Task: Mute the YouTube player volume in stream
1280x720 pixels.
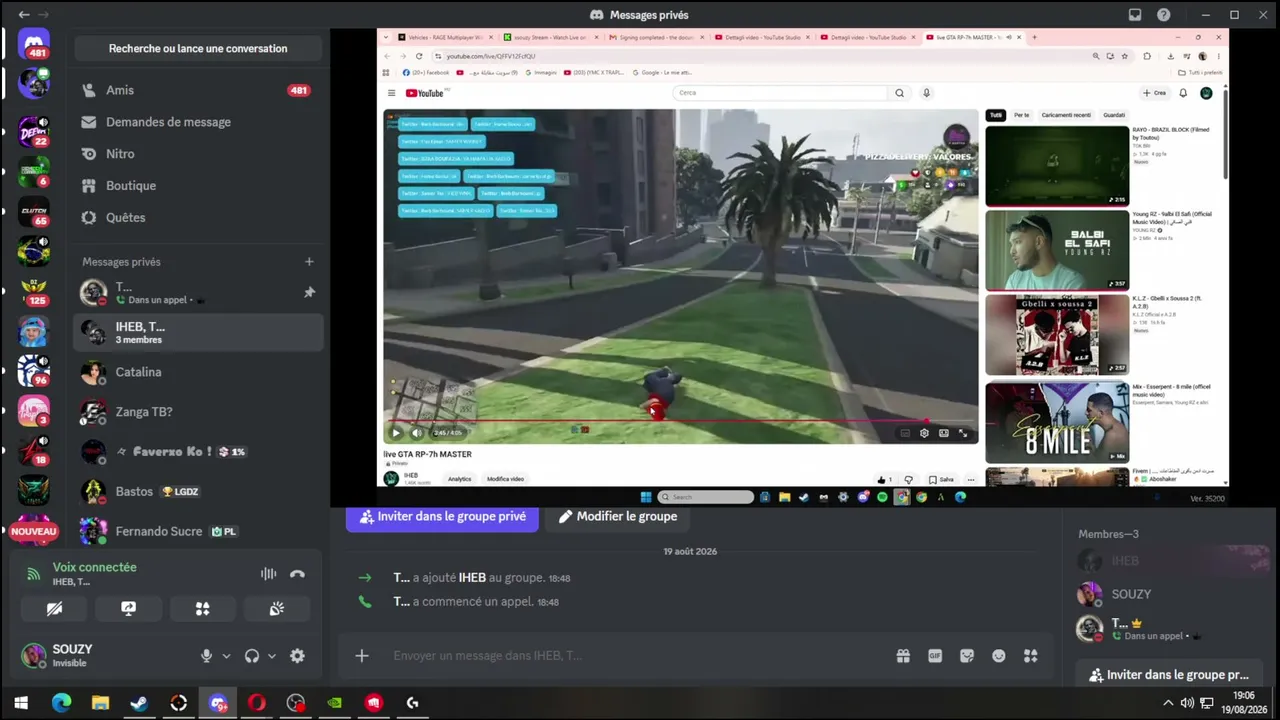Action: click(416, 433)
